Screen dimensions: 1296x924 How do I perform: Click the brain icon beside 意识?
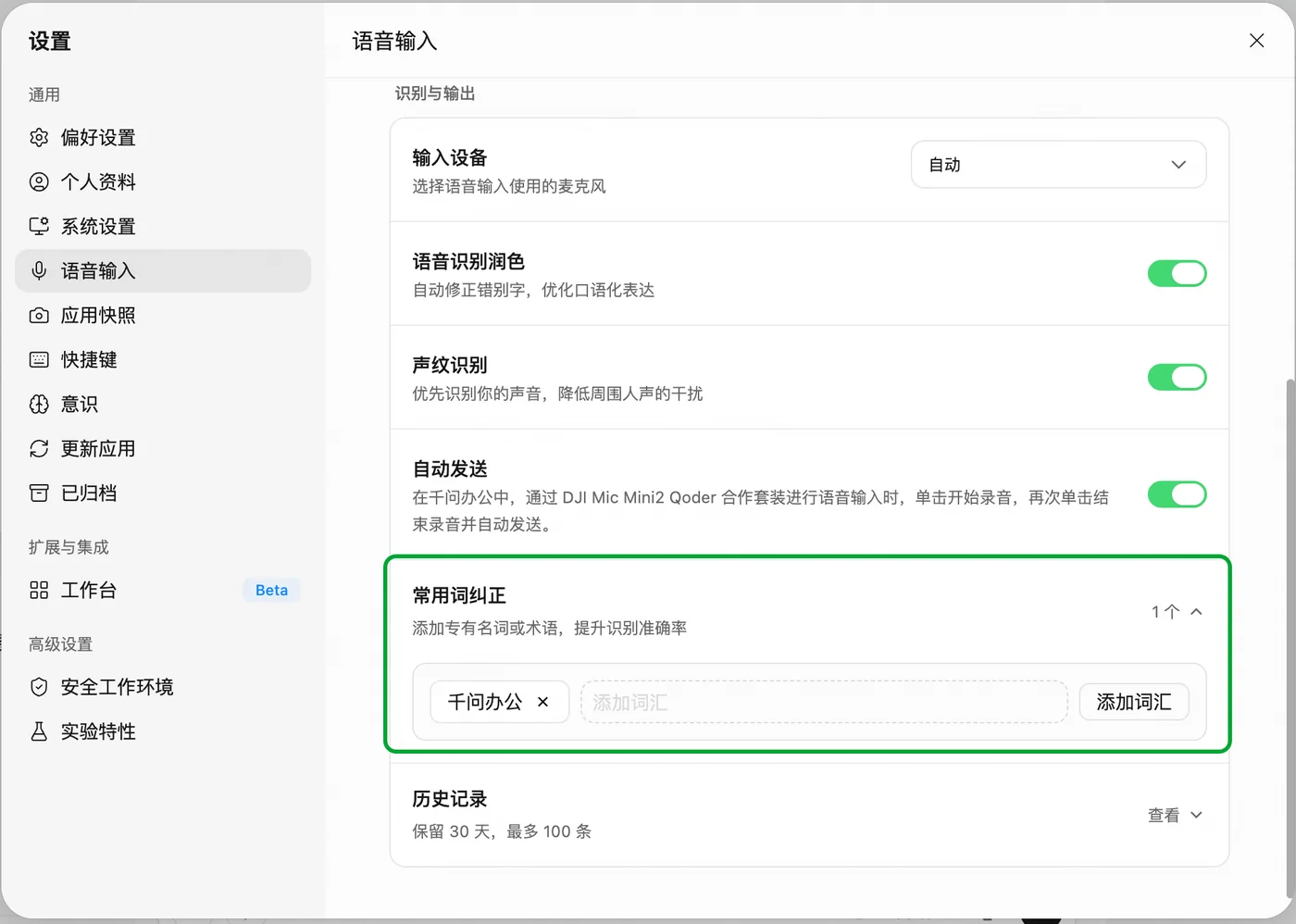39,405
